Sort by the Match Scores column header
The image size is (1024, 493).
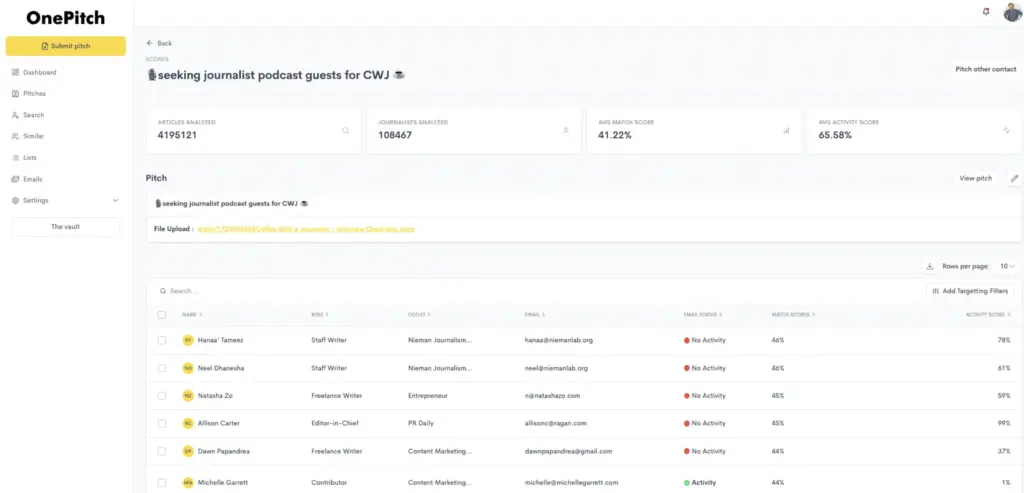(x=793, y=315)
